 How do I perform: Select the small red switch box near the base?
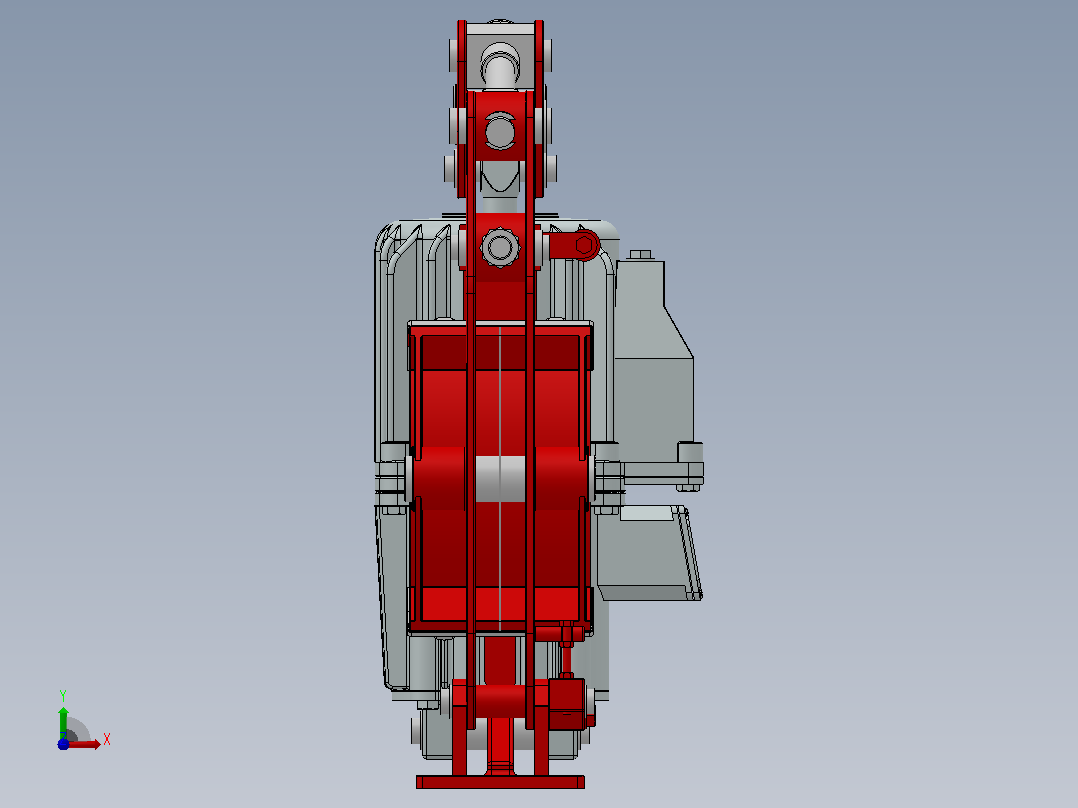[566, 703]
